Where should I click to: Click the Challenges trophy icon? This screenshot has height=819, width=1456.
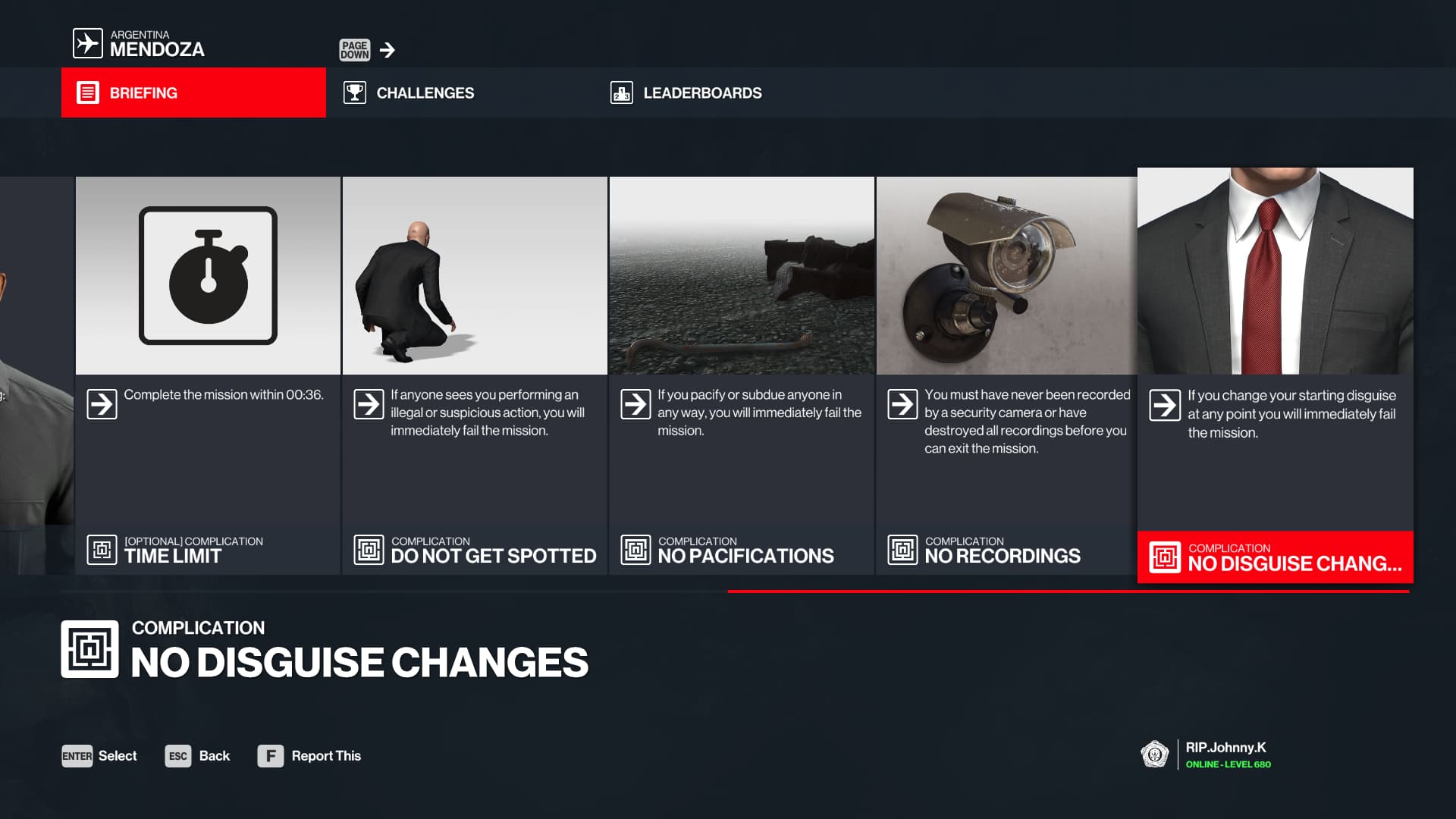(x=354, y=93)
